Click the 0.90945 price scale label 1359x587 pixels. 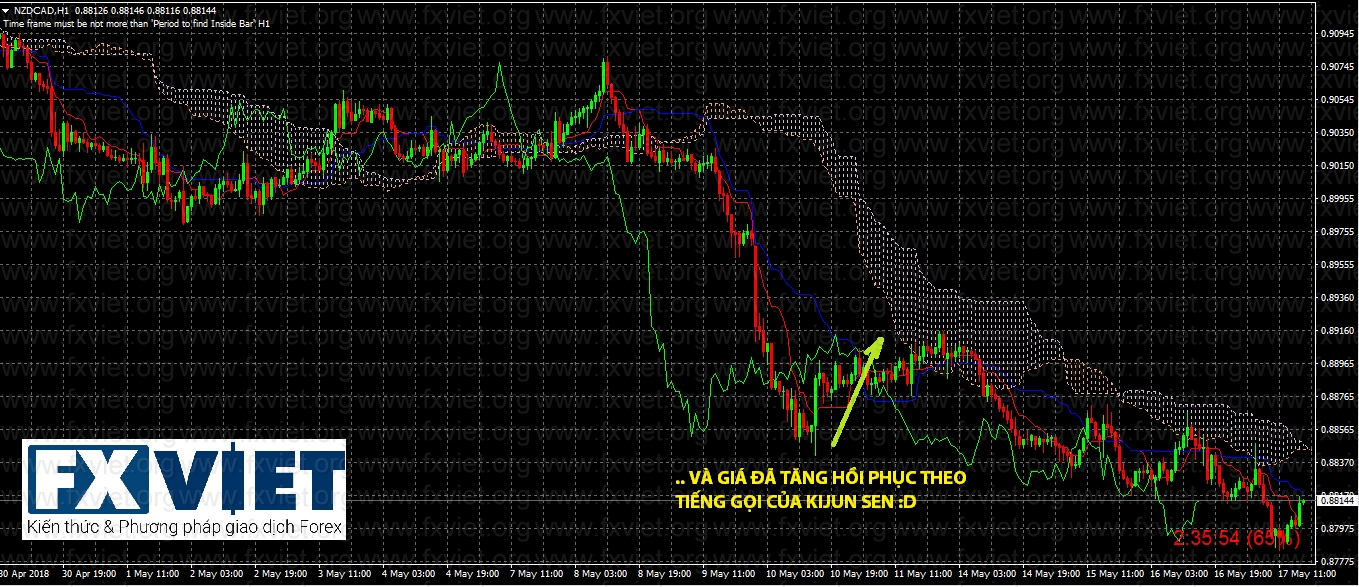[1336, 33]
